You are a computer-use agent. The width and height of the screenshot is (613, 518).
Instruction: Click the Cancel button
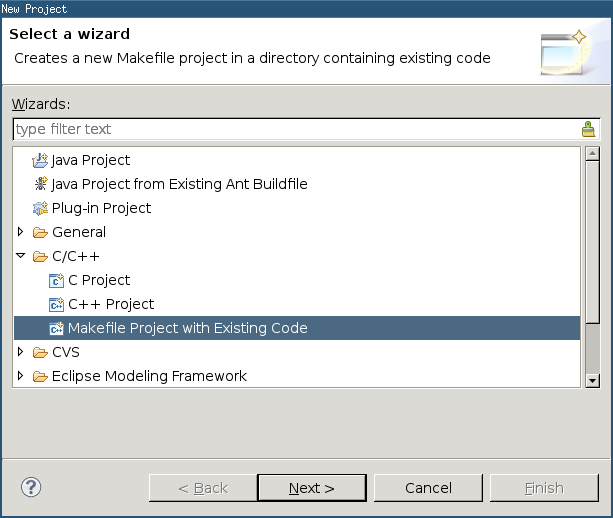coord(428,488)
